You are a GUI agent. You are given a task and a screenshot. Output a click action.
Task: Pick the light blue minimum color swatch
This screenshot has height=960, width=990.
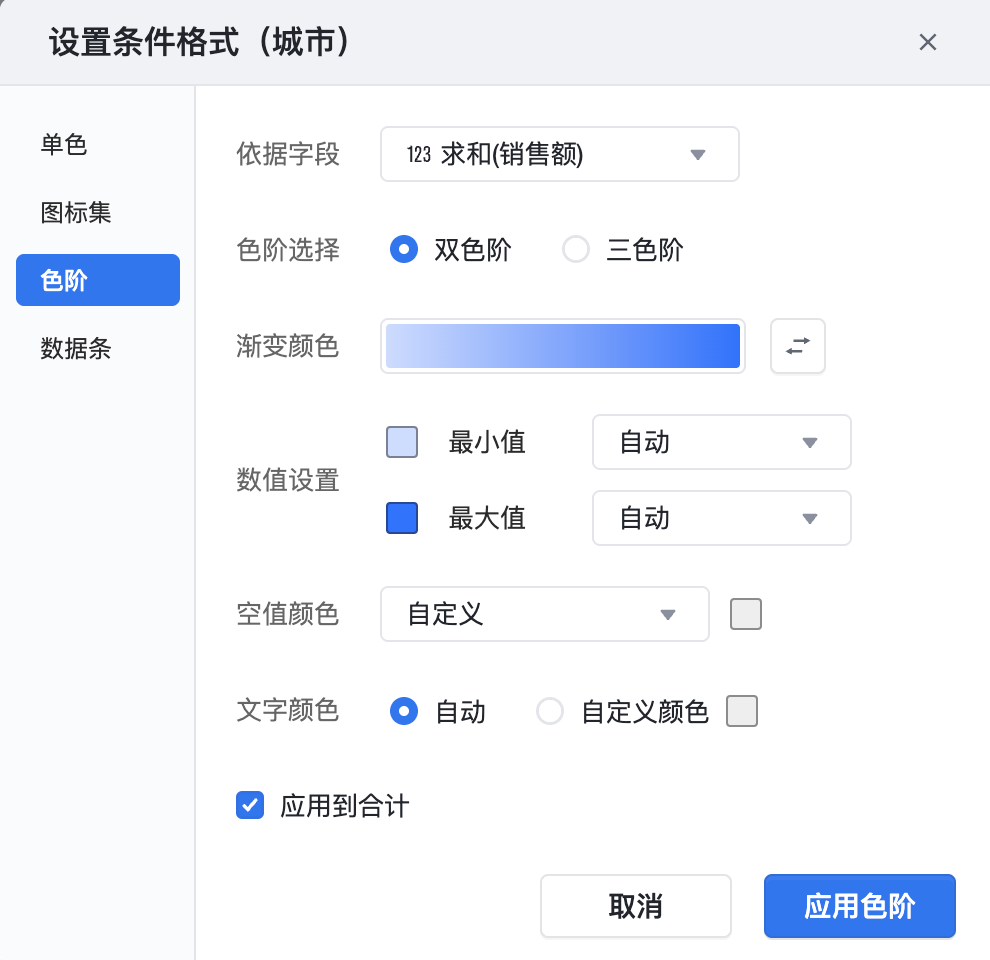click(x=402, y=442)
